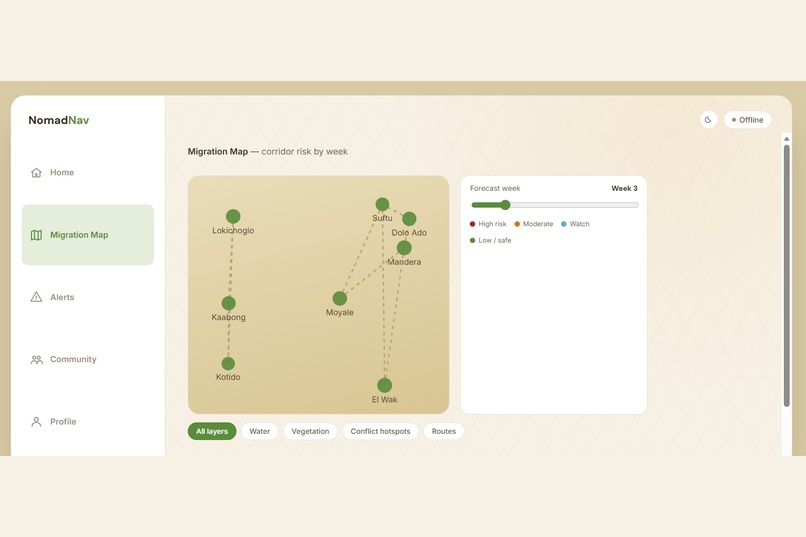Click the vertical page scrollbar thumb
The height and width of the screenshot is (537, 806).
tap(786, 276)
